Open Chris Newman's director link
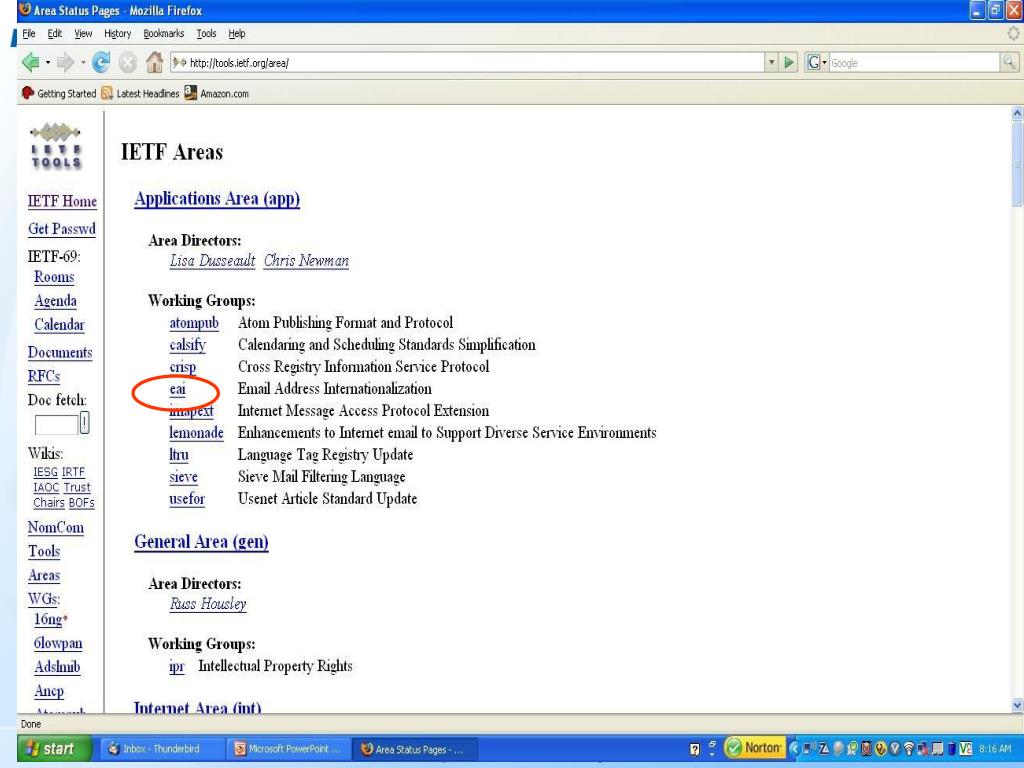 click(x=306, y=261)
